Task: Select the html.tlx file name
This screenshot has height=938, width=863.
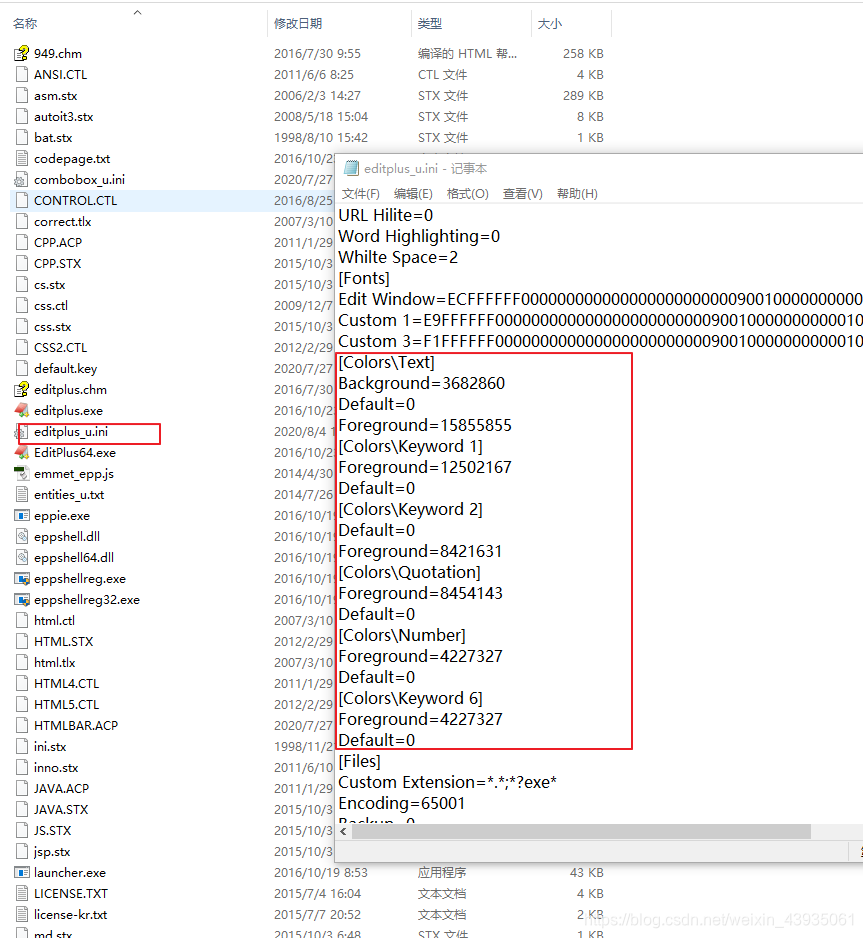Action: 54,663
